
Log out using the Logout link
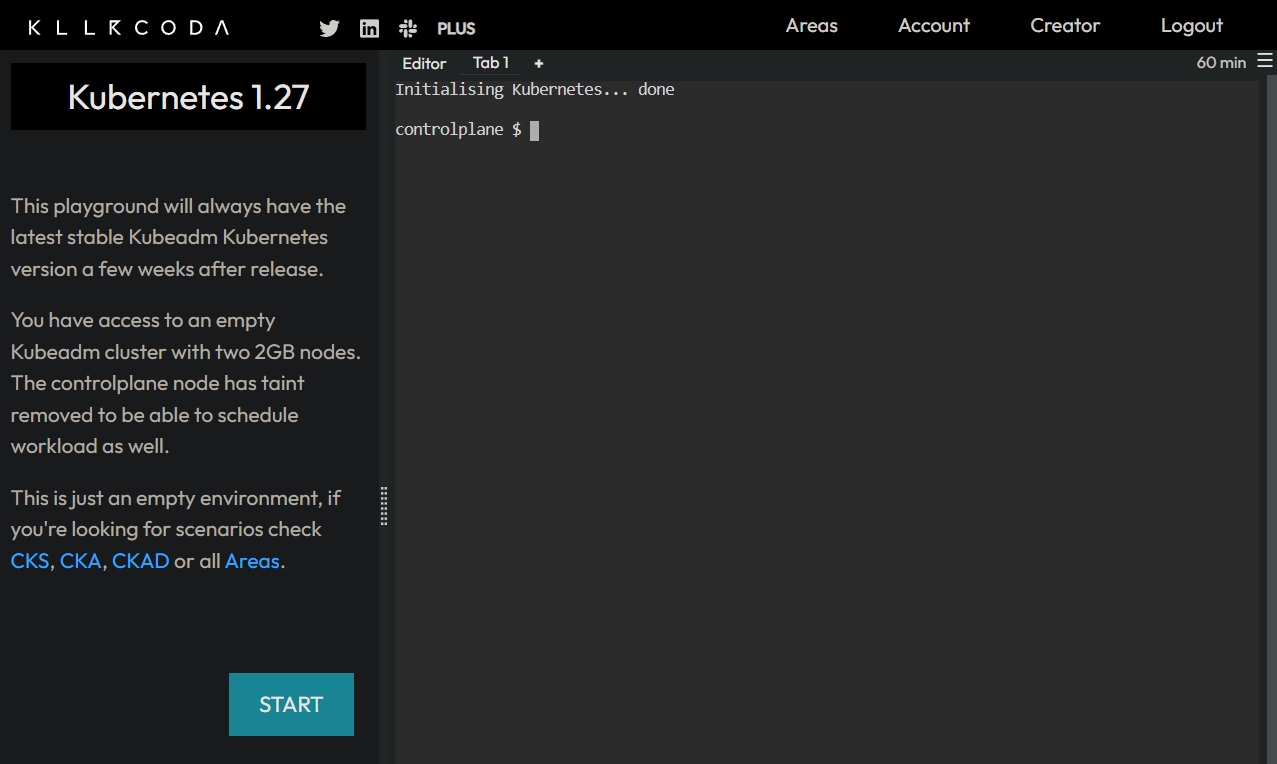1191,26
